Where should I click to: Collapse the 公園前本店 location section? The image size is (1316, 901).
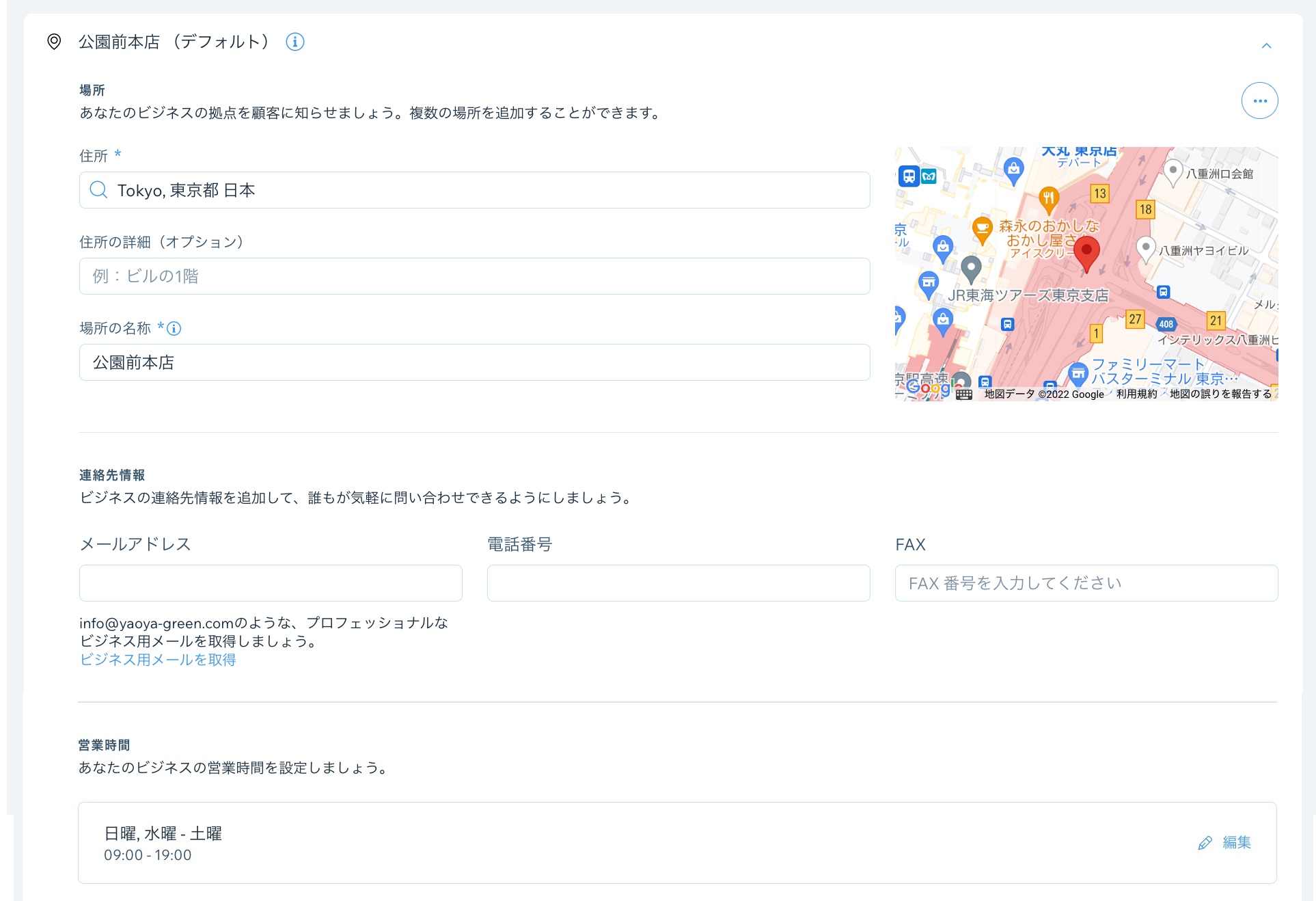click(1266, 46)
